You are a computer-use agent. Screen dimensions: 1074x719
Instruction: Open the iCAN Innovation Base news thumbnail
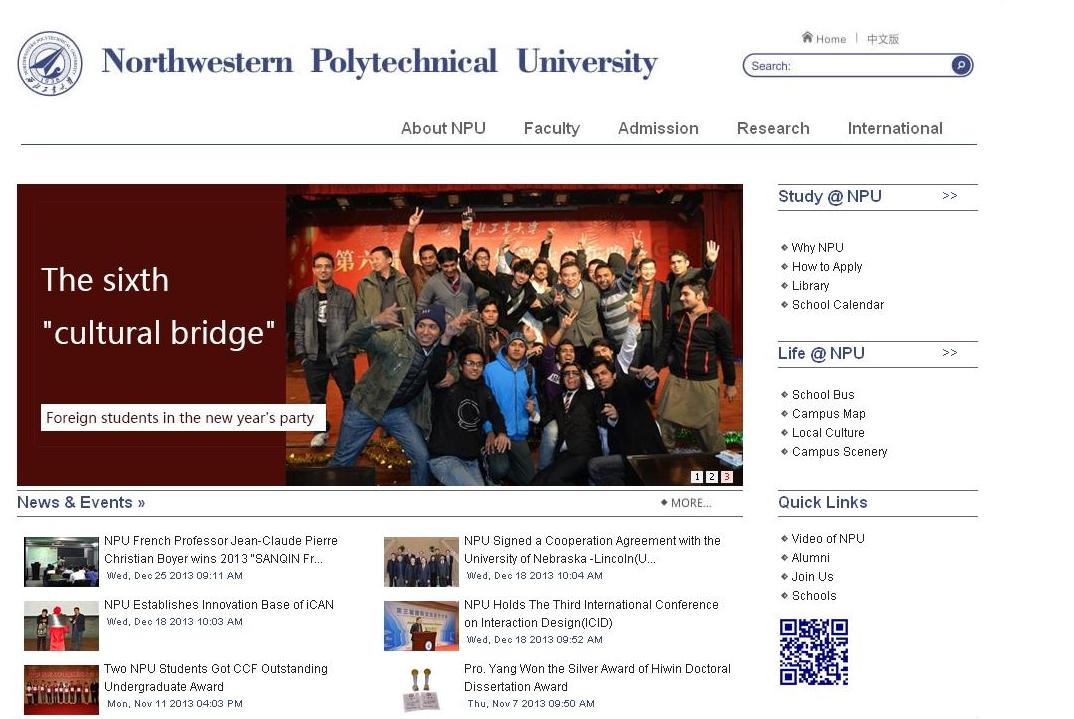[62, 626]
